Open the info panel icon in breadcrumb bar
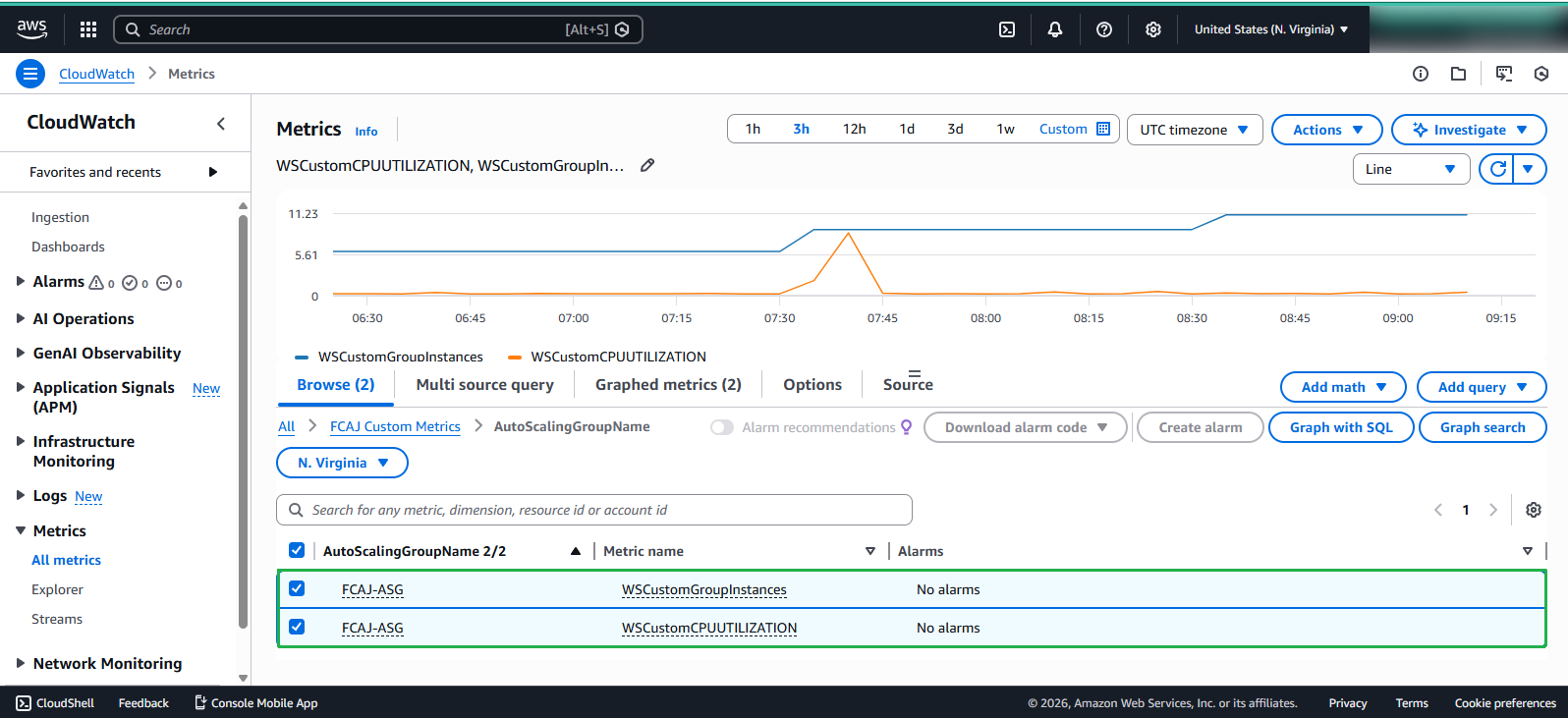The image size is (1568, 718). (1421, 74)
